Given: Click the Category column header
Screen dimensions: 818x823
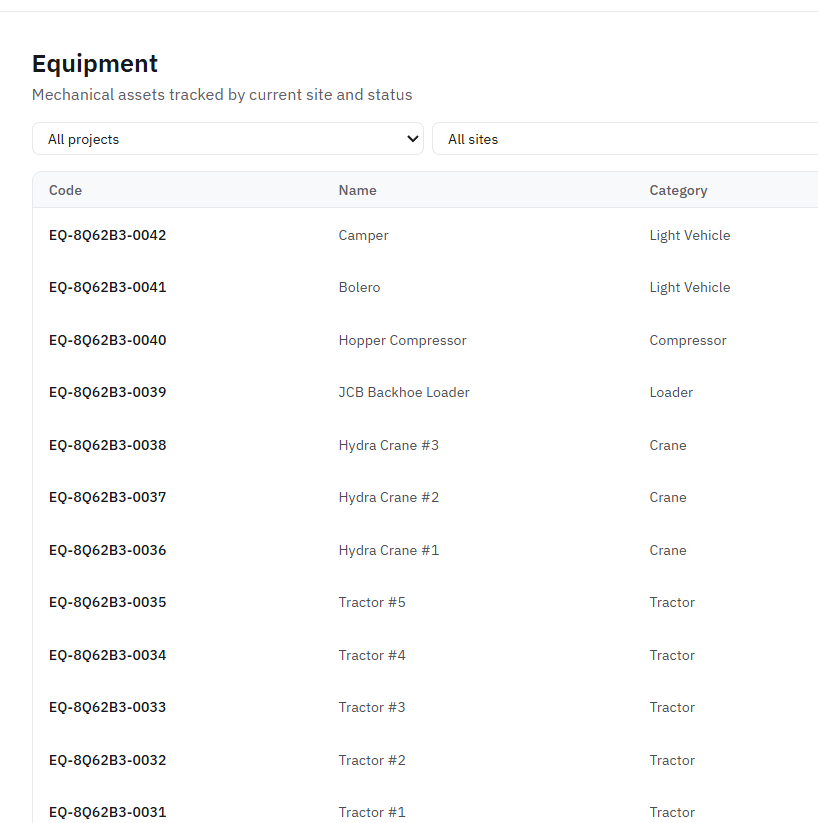Looking at the screenshot, I should coord(678,191).
